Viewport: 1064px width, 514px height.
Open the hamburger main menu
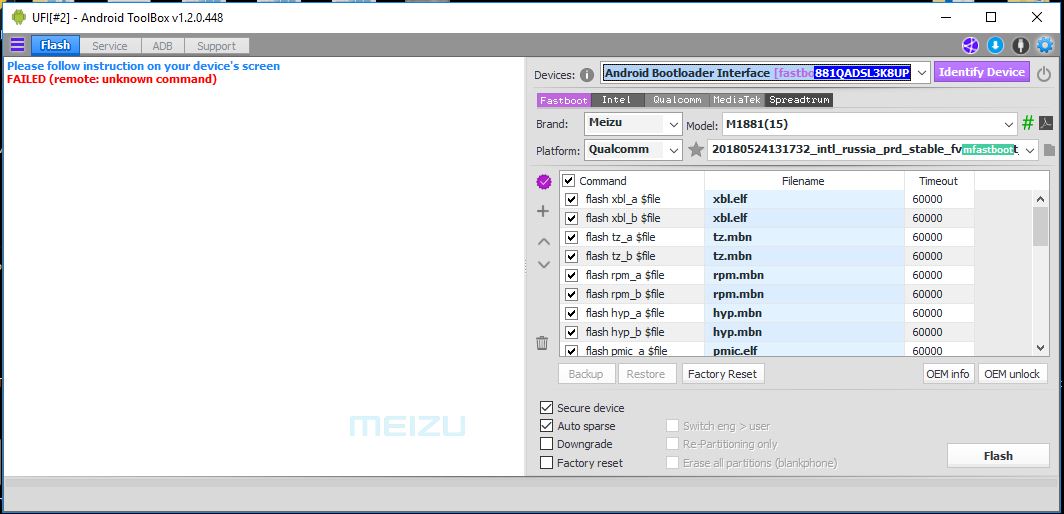(18, 45)
